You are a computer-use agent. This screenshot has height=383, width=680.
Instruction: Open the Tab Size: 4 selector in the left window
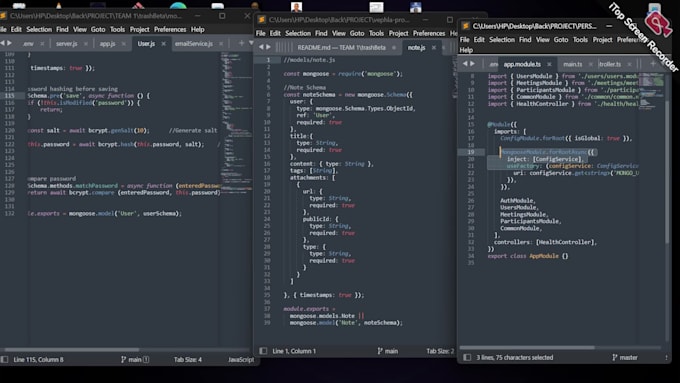pos(188,360)
